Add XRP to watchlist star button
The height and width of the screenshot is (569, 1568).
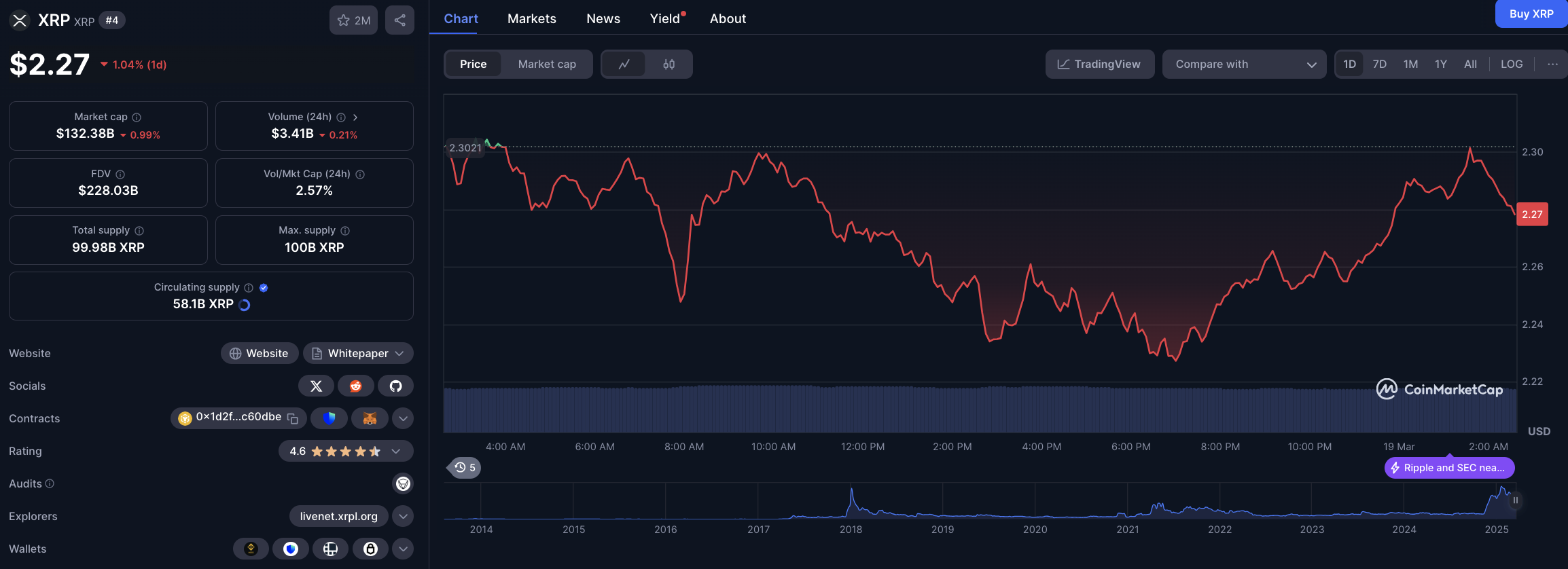coord(353,20)
